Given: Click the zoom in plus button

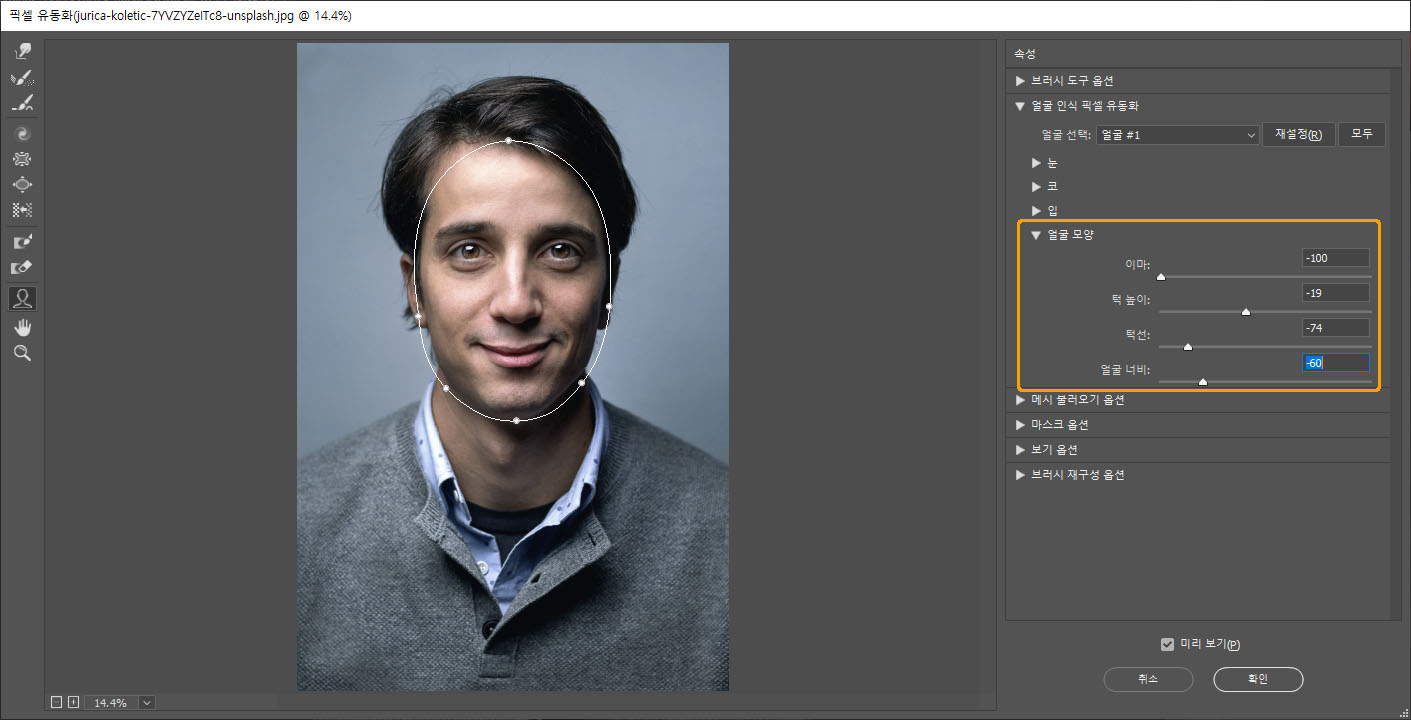Looking at the screenshot, I should (x=73, y=703).
